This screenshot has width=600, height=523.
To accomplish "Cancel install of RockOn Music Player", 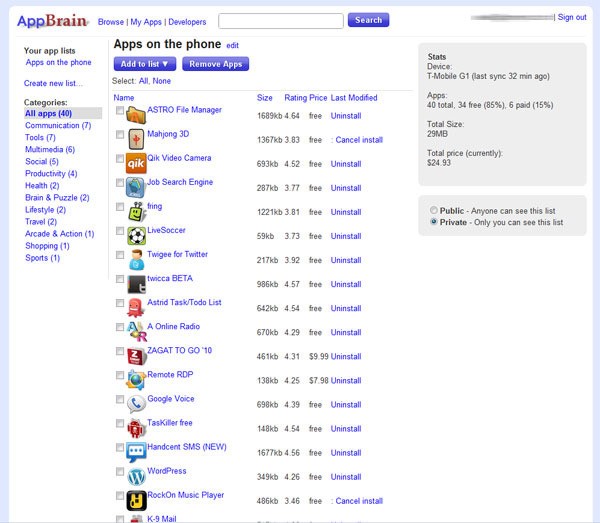I will [359, 501].
